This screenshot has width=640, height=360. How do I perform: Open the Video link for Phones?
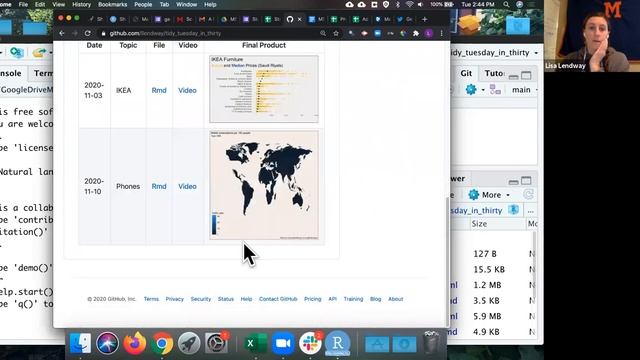point(187,186)
